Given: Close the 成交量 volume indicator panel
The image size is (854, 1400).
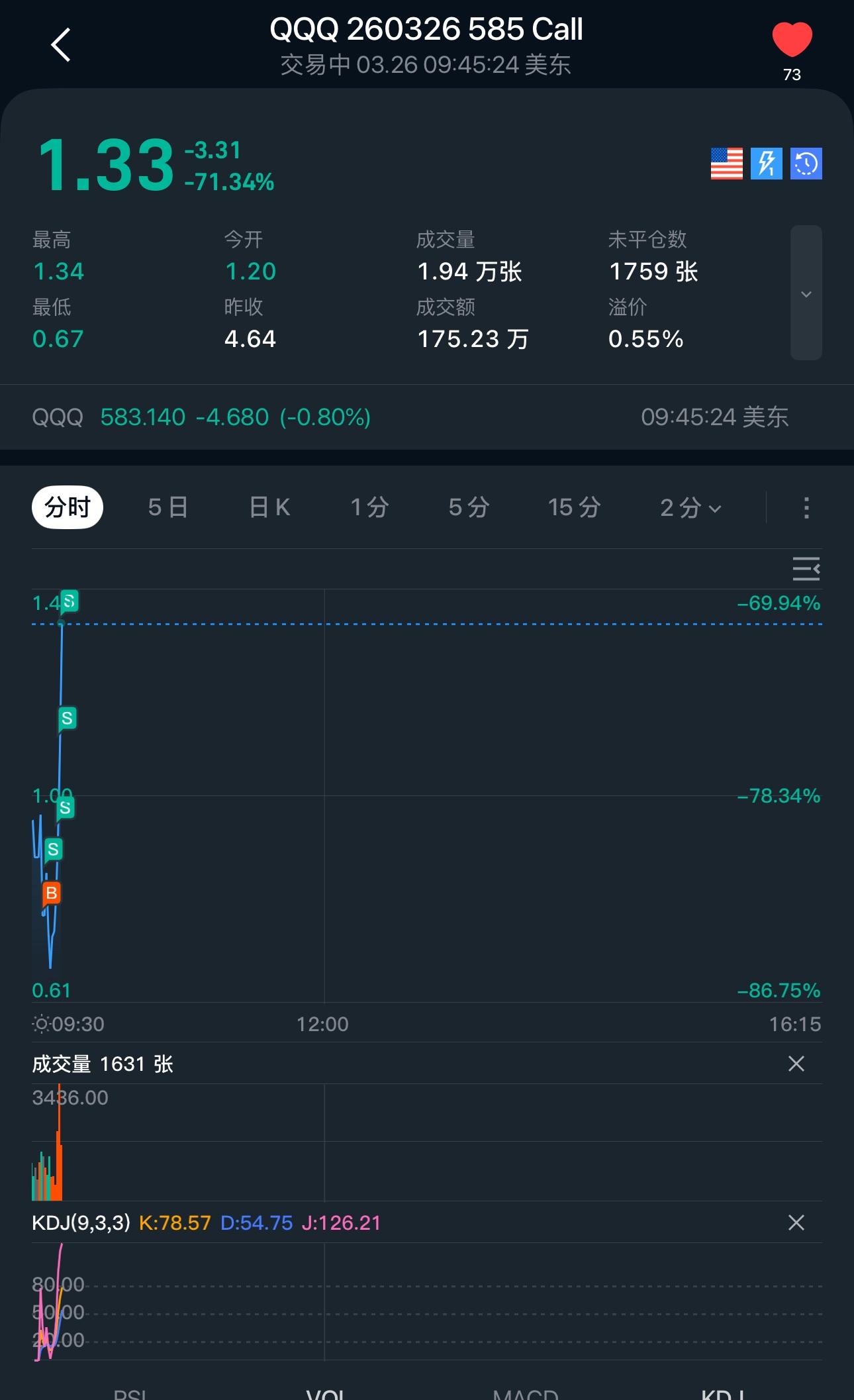Looking at the screenshot, I should (796, 1064).
